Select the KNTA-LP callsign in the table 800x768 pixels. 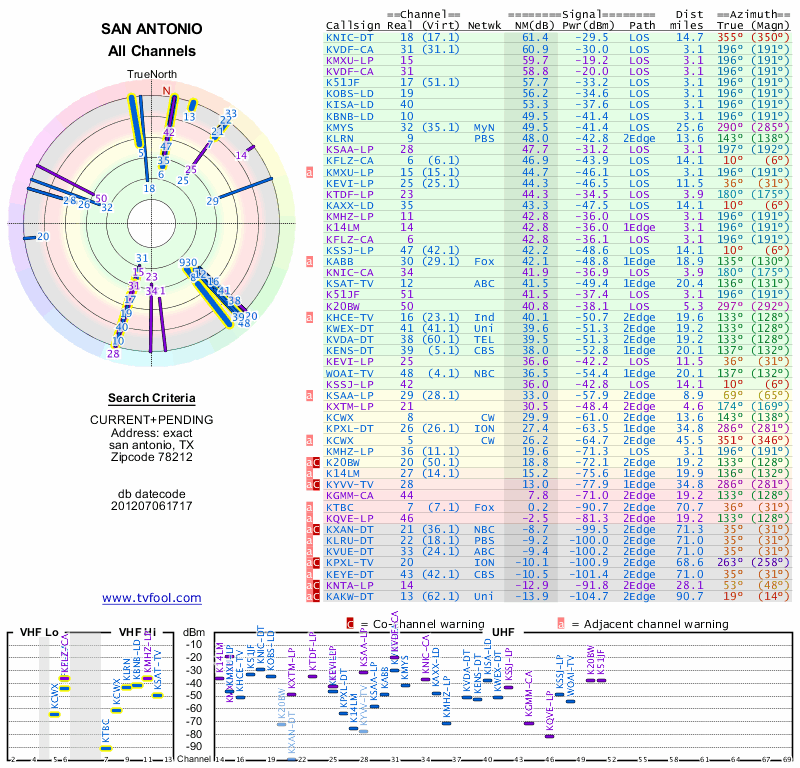pyautogui.click(x=350, y=585)
